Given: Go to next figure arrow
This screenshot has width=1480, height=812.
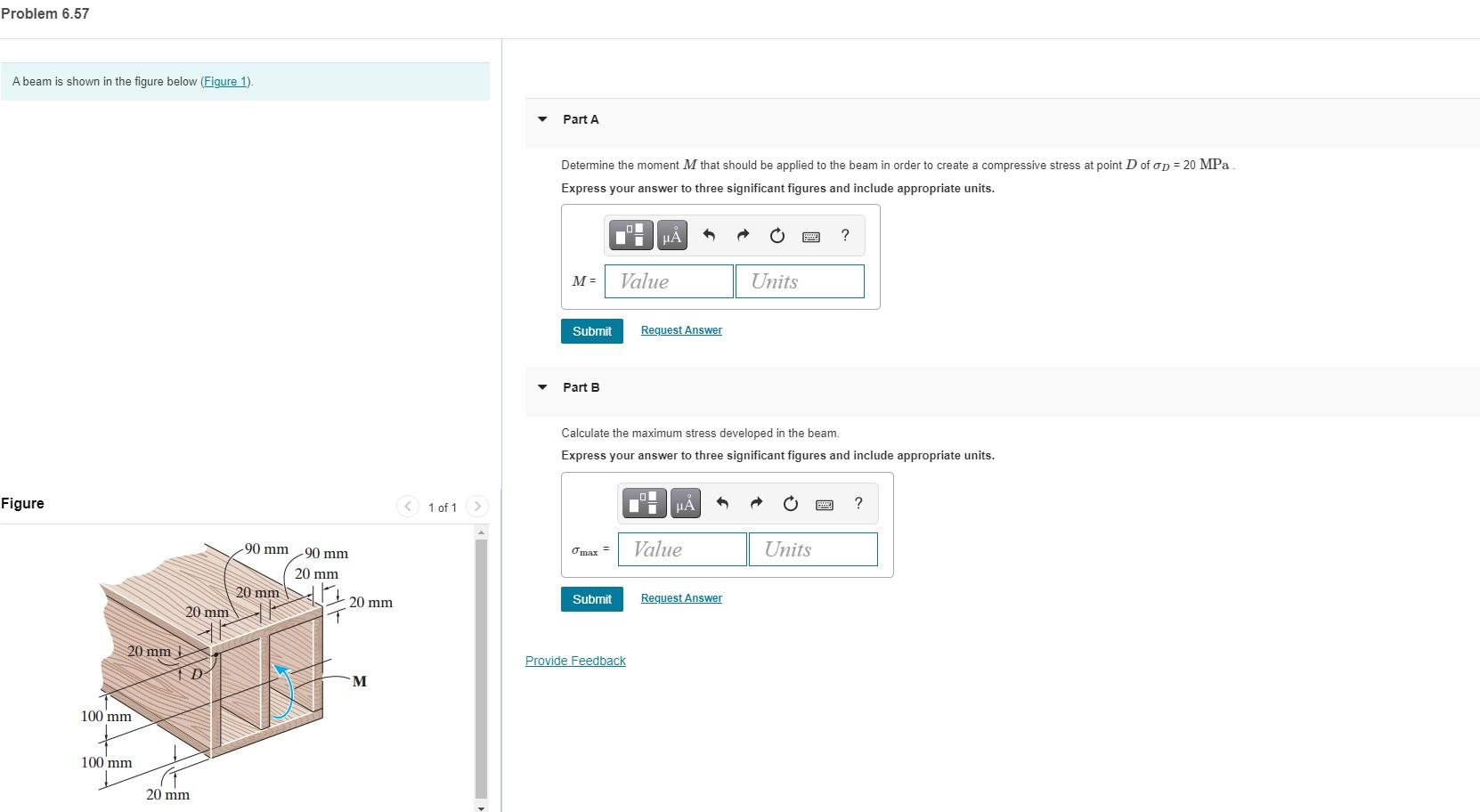Looking at the screenshot, I should (477, 507).
